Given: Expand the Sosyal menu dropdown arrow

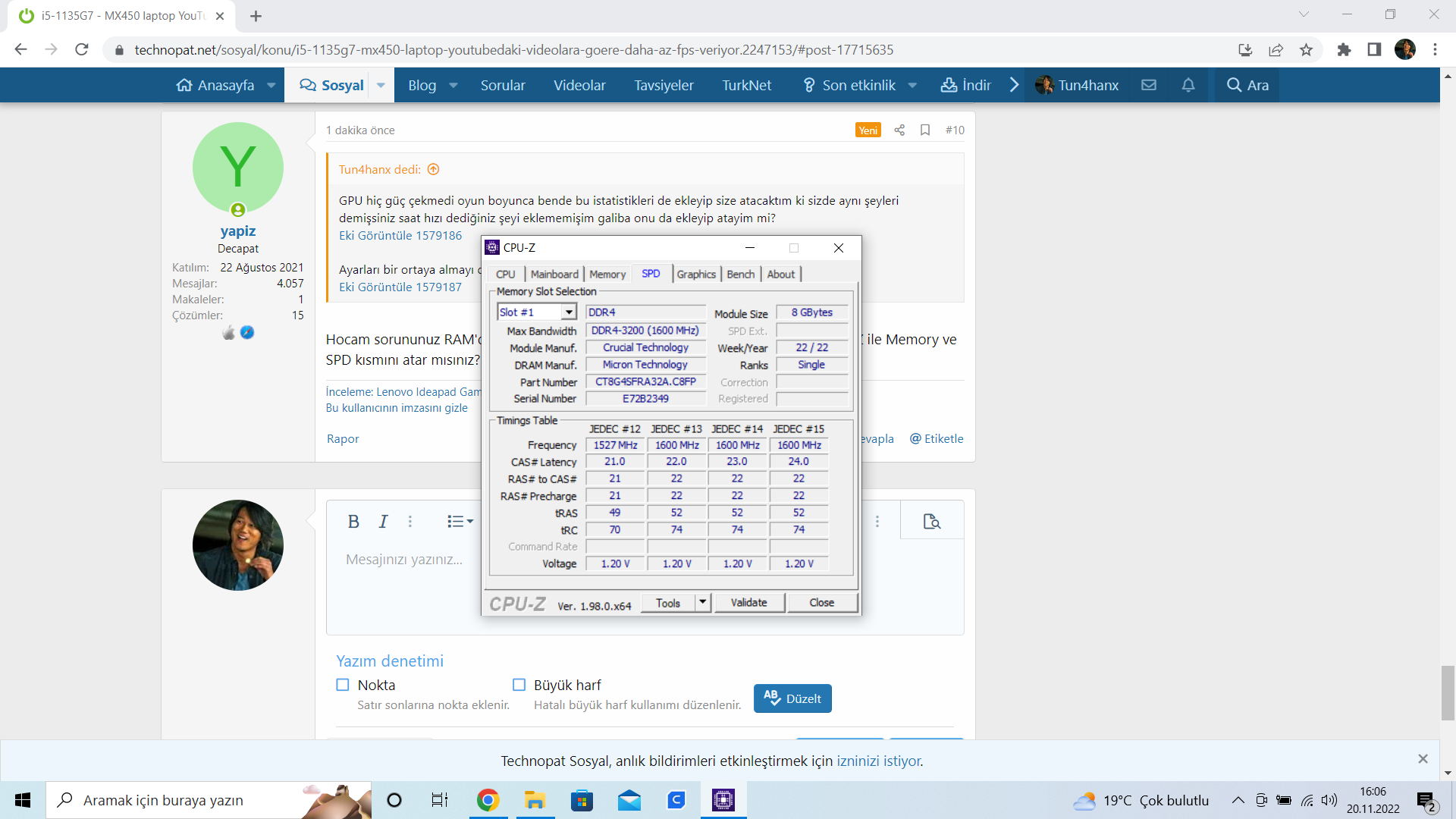Looking at the screenshot, I should tap(381, 85).
